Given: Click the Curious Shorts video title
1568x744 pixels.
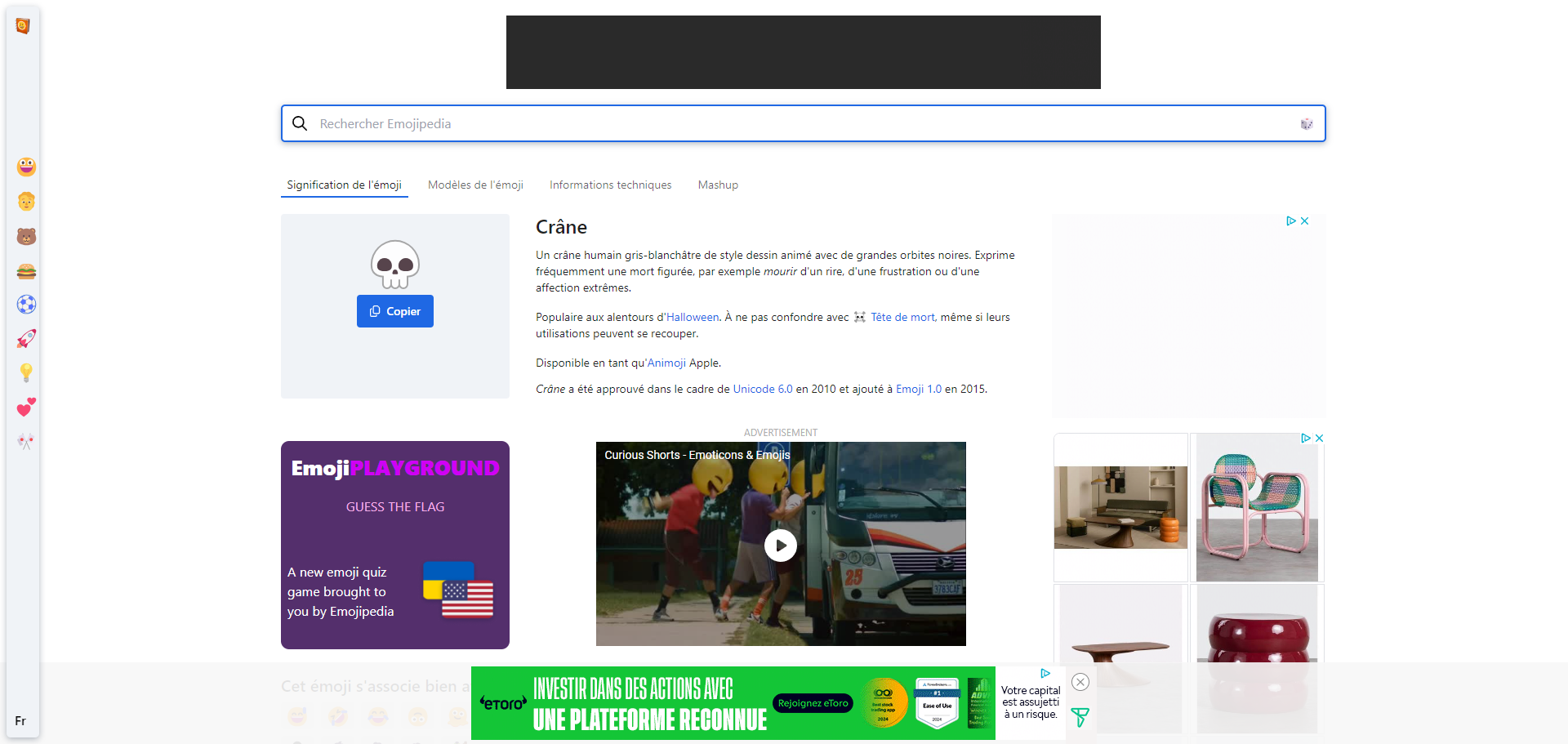Looking at the screenshot, I should (x=697, y=455).
